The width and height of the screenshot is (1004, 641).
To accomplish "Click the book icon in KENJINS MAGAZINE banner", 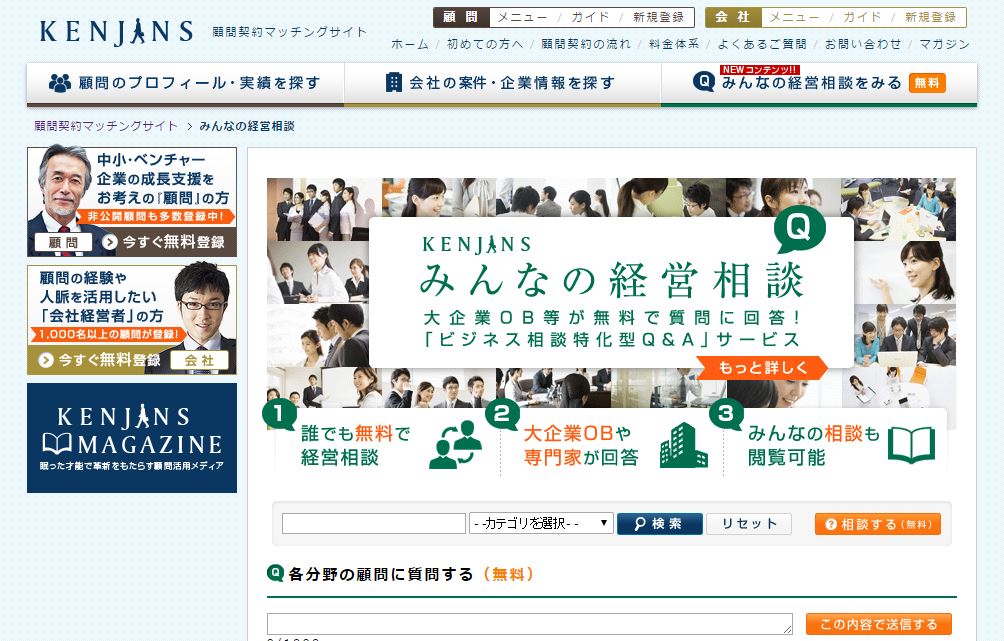I will 56,444.
